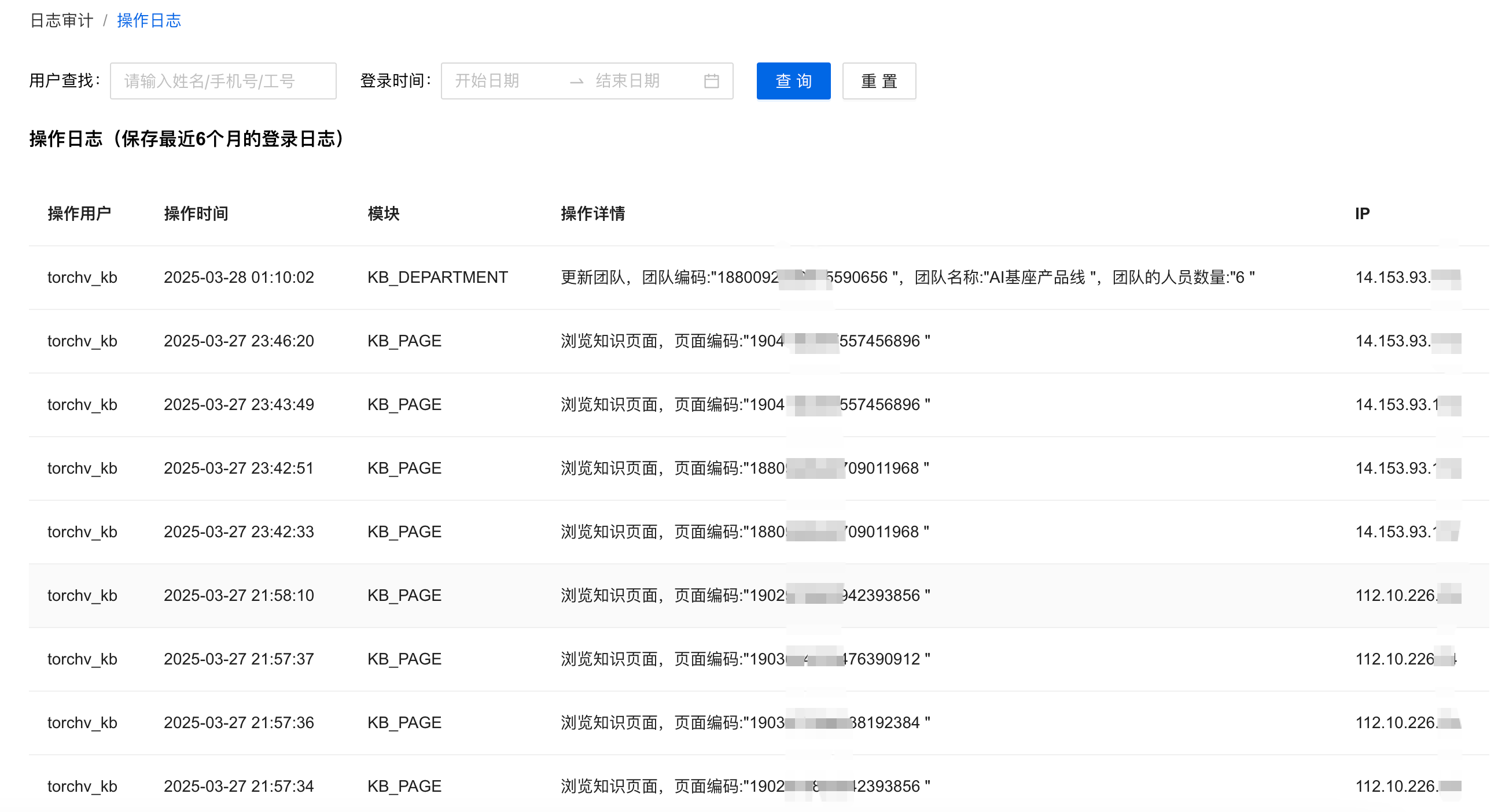Screen dimensions: 1509x812
Task: Click timestamp 2025-03-27 23:43:49
Action: coord(239,405)
